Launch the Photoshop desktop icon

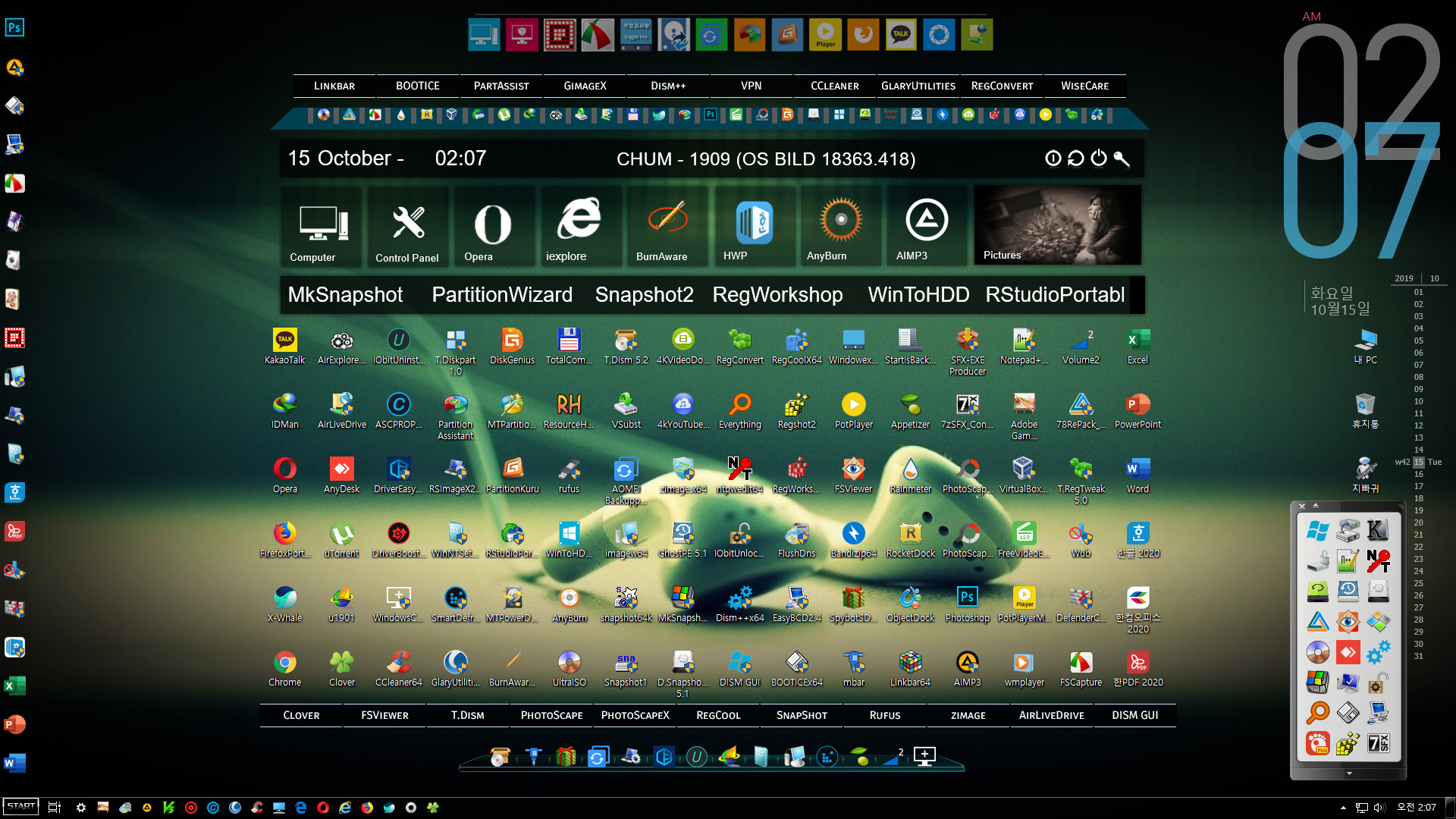(x=967, y=604)
